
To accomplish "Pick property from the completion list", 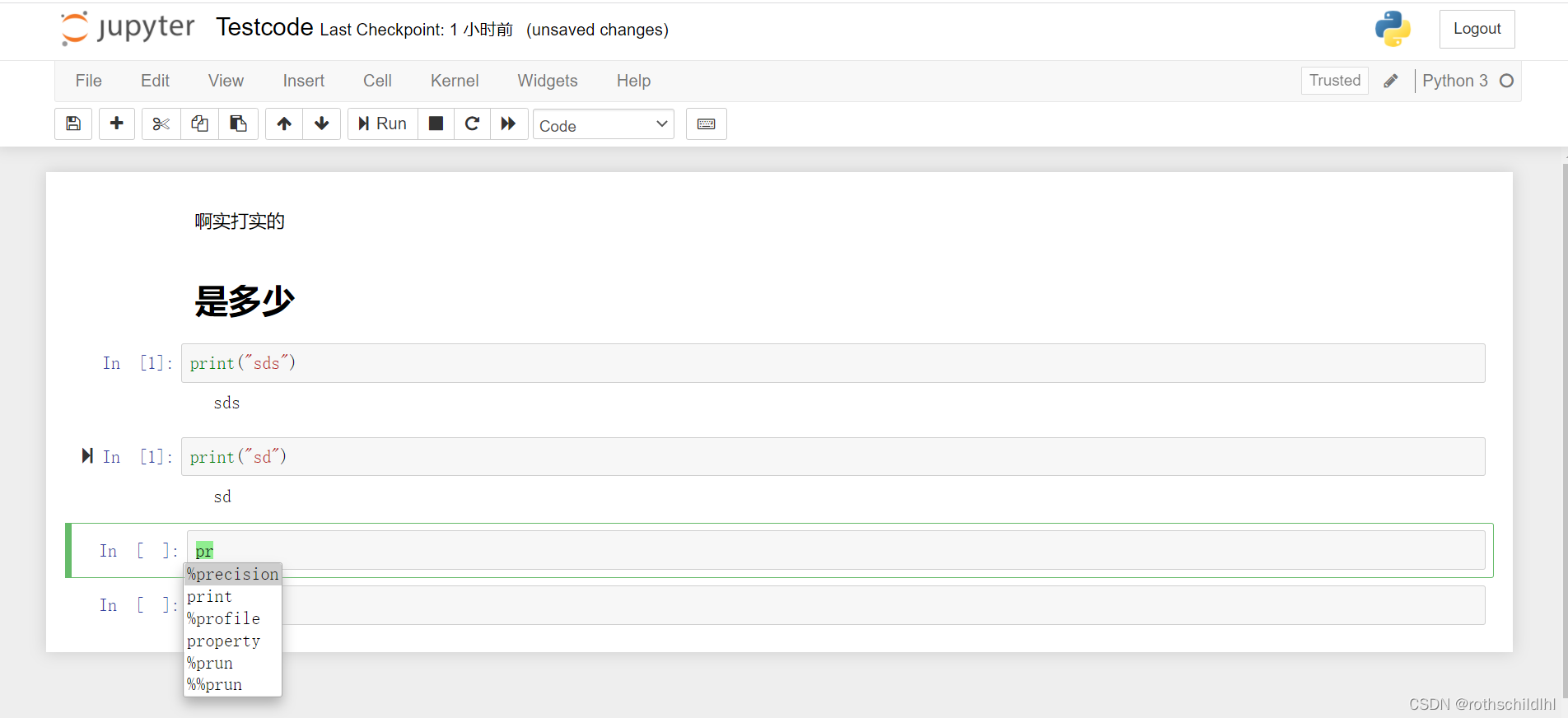I will coord(233,641).
